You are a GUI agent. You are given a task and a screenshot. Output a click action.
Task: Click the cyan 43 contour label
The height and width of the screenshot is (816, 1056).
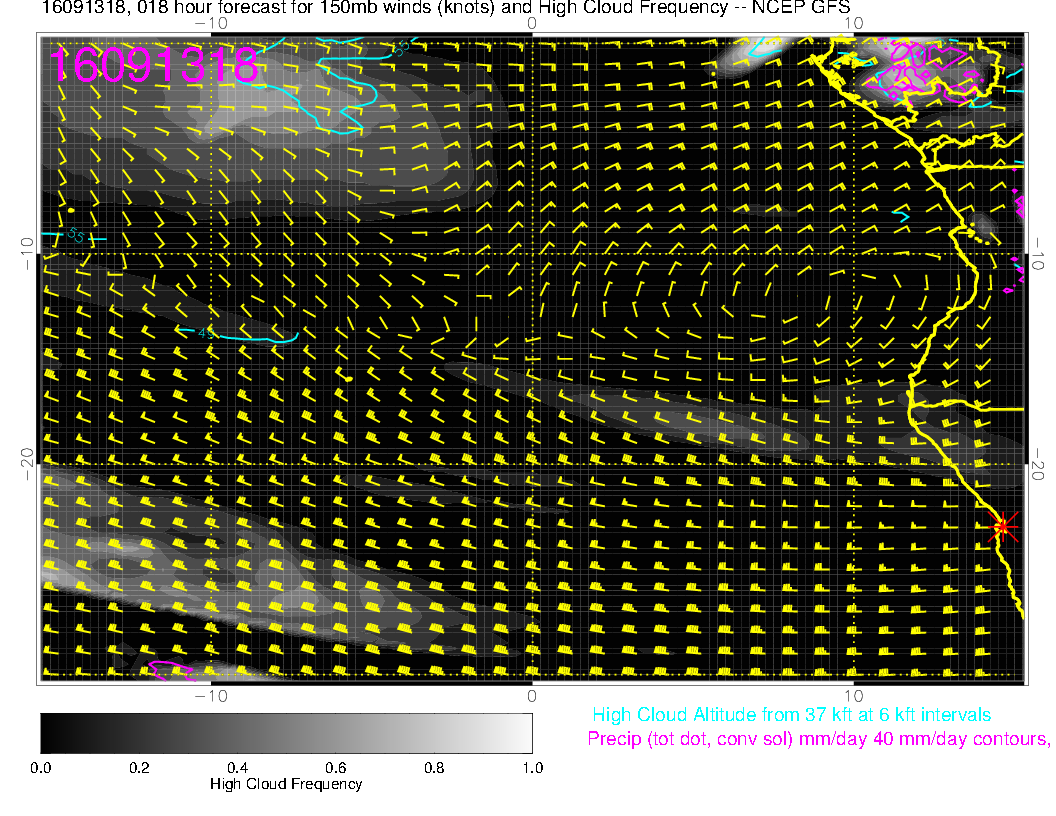(207, 333)
